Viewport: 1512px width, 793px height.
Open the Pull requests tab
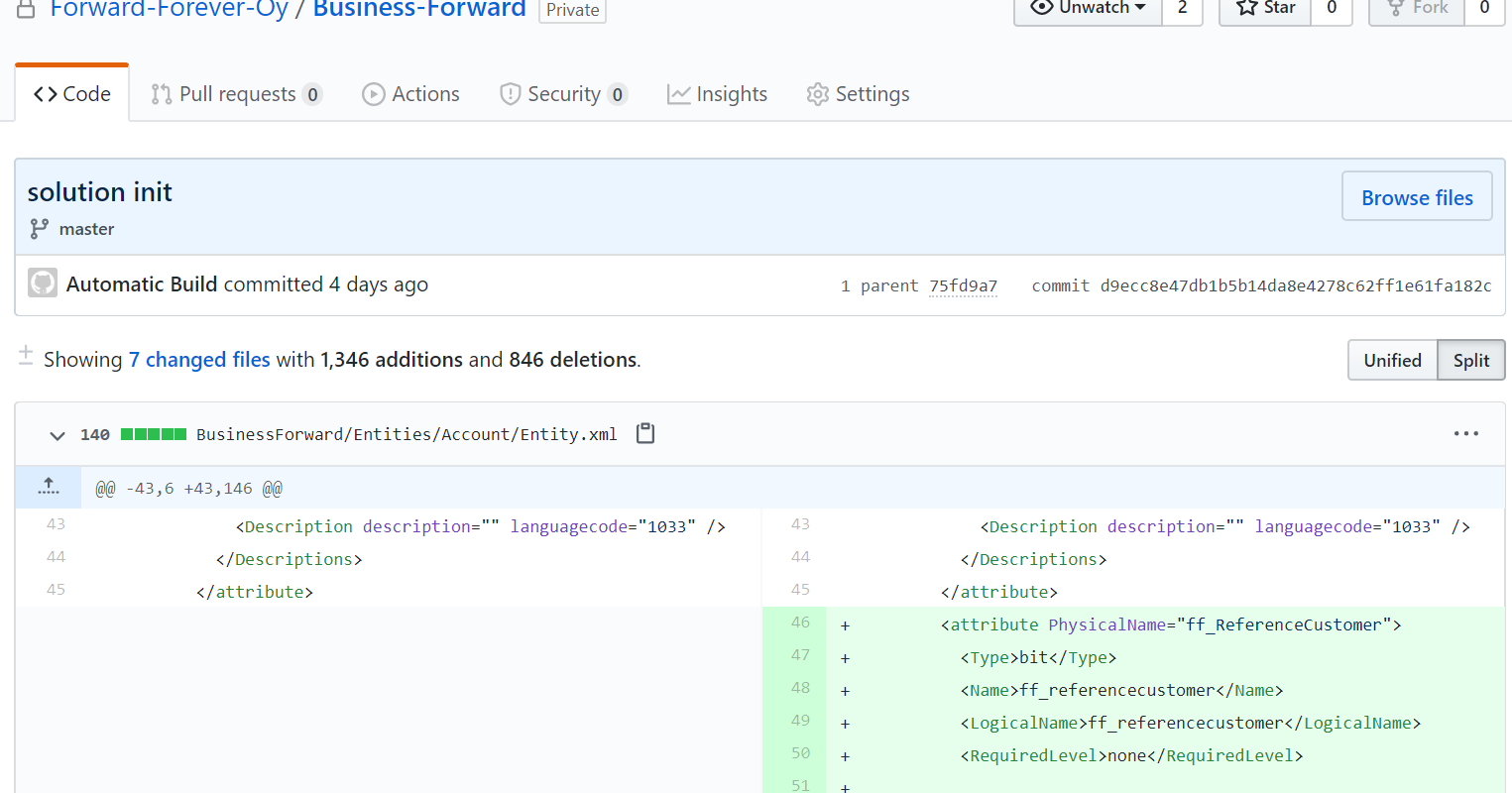[x=236, y=94]
